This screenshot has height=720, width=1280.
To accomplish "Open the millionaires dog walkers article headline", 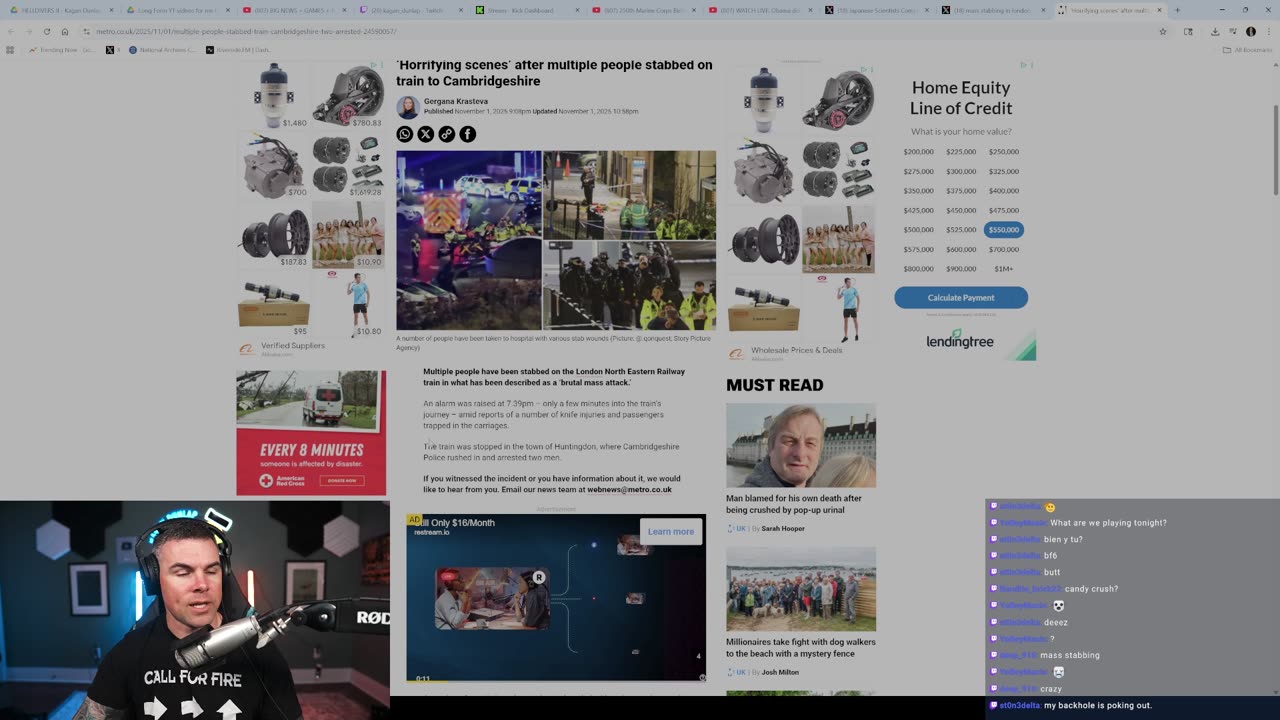I will [x=801, y=648].
